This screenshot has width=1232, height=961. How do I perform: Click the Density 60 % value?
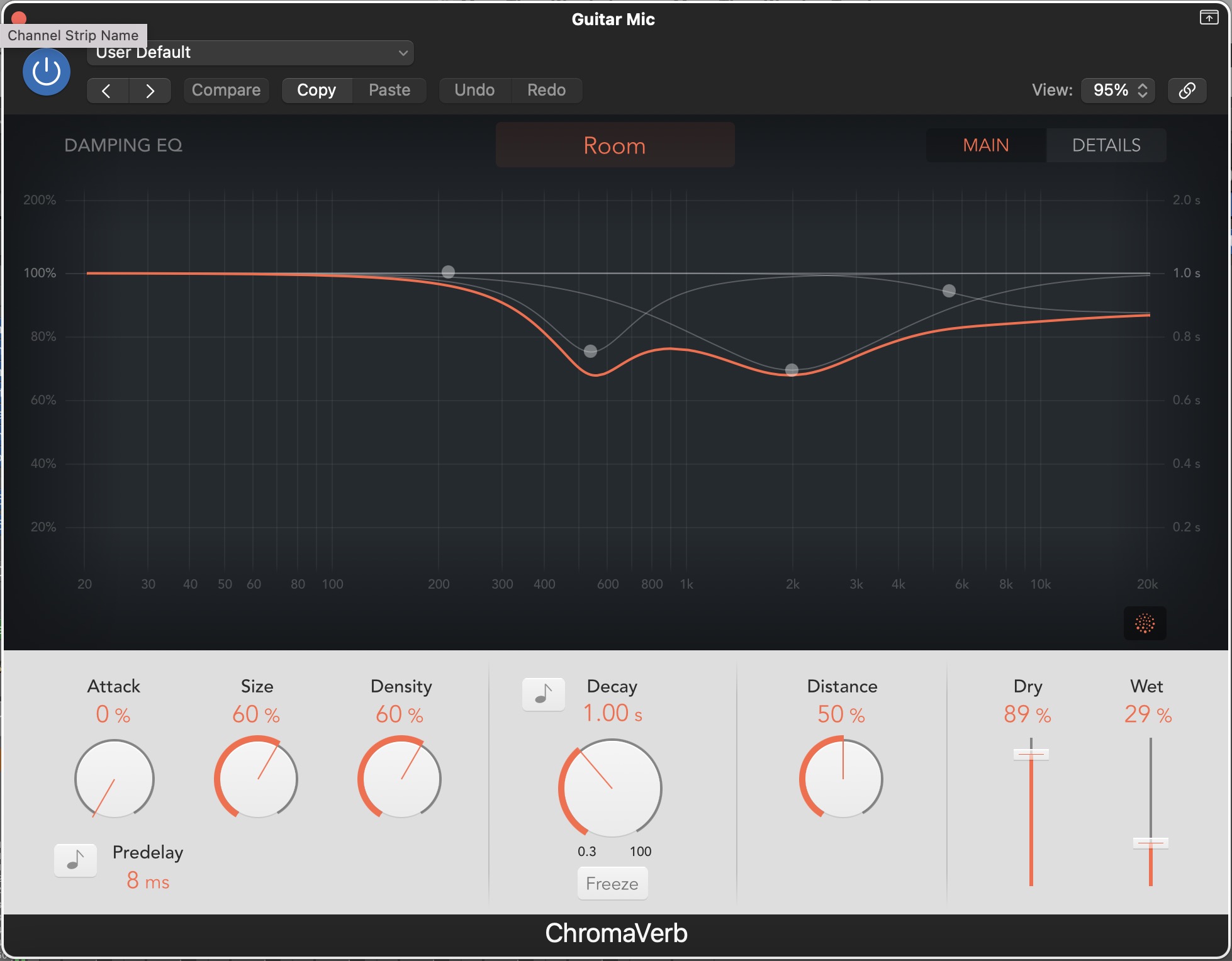(400, 715)
